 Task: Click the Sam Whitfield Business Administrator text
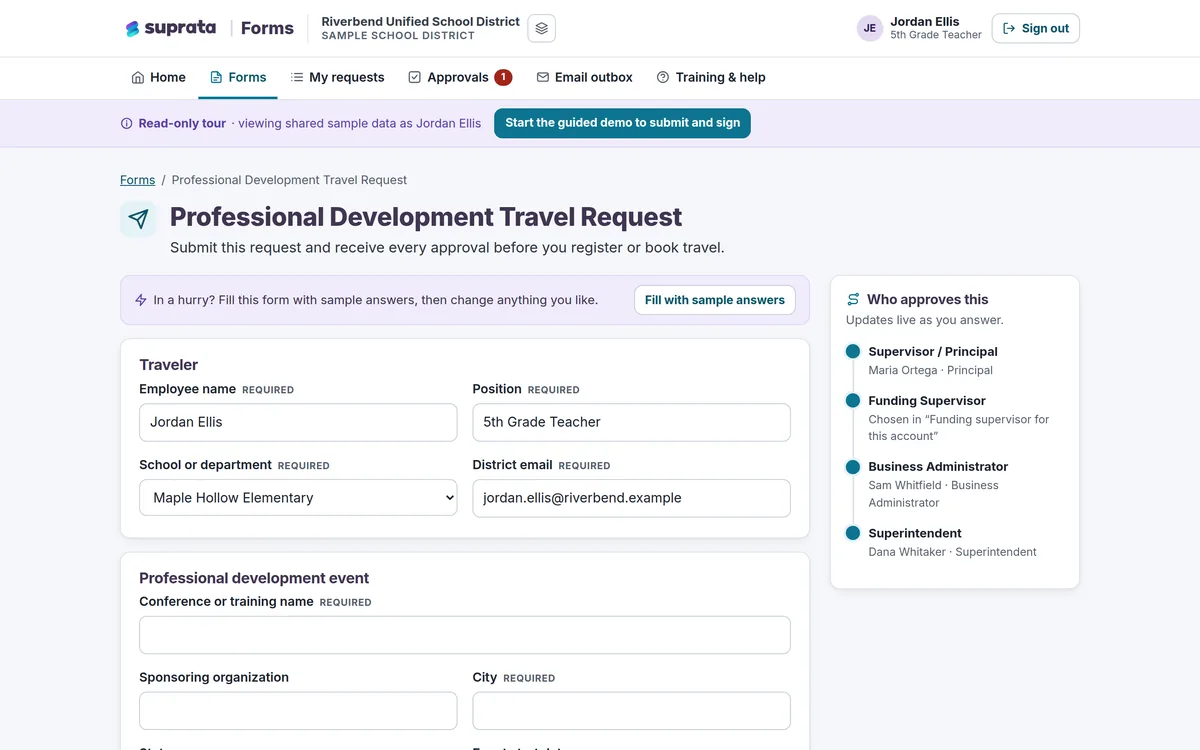click(x=933, y=494)
